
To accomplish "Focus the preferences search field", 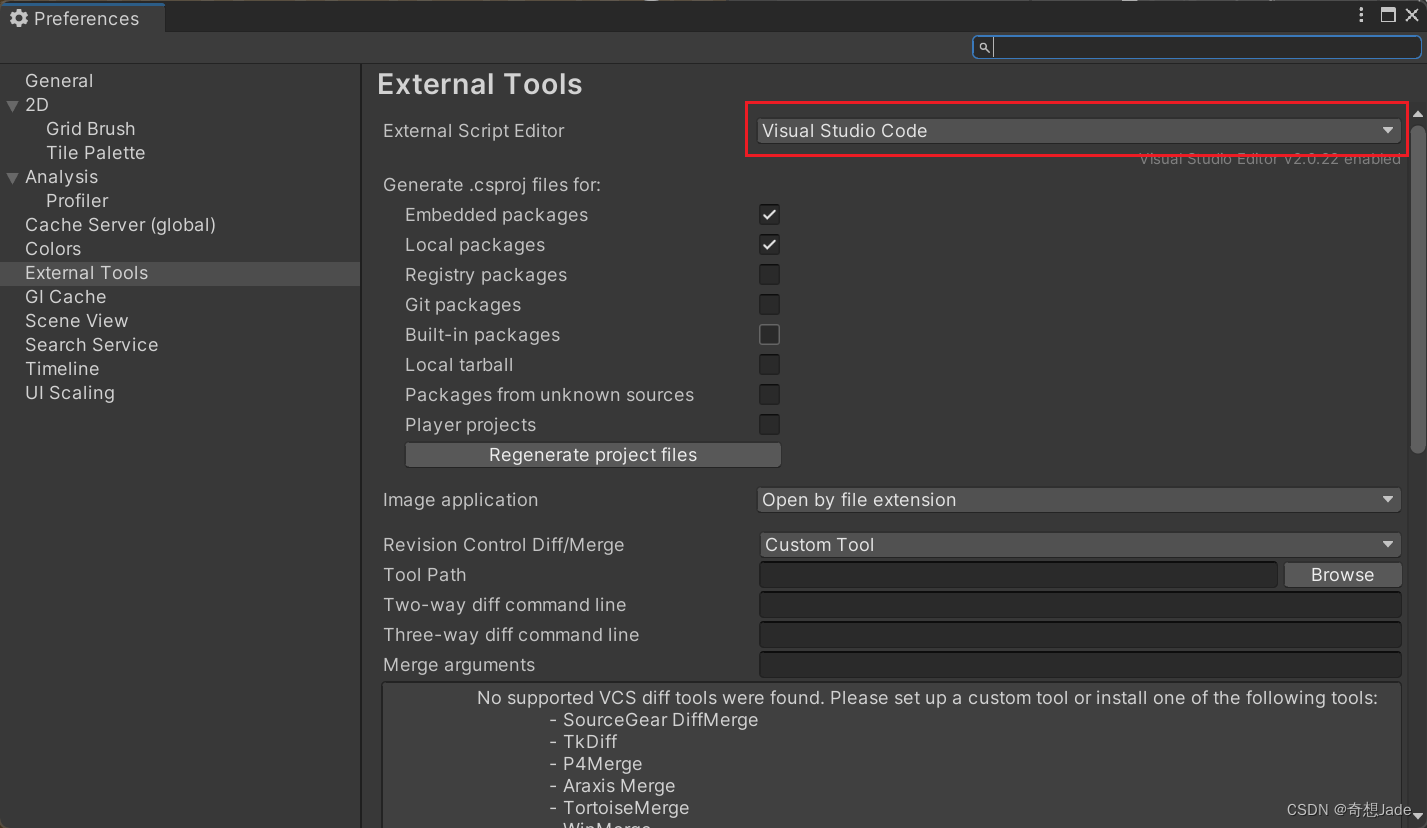I will 1197,47.
